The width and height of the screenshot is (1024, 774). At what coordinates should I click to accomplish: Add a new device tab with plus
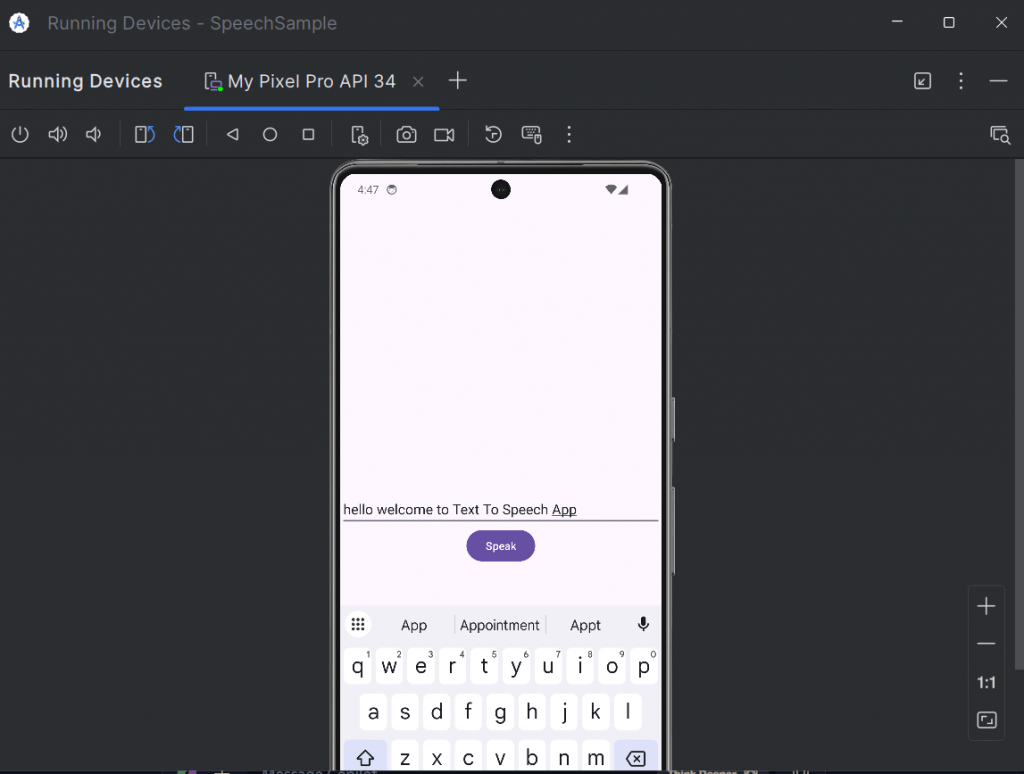click(x=458, y=80)
